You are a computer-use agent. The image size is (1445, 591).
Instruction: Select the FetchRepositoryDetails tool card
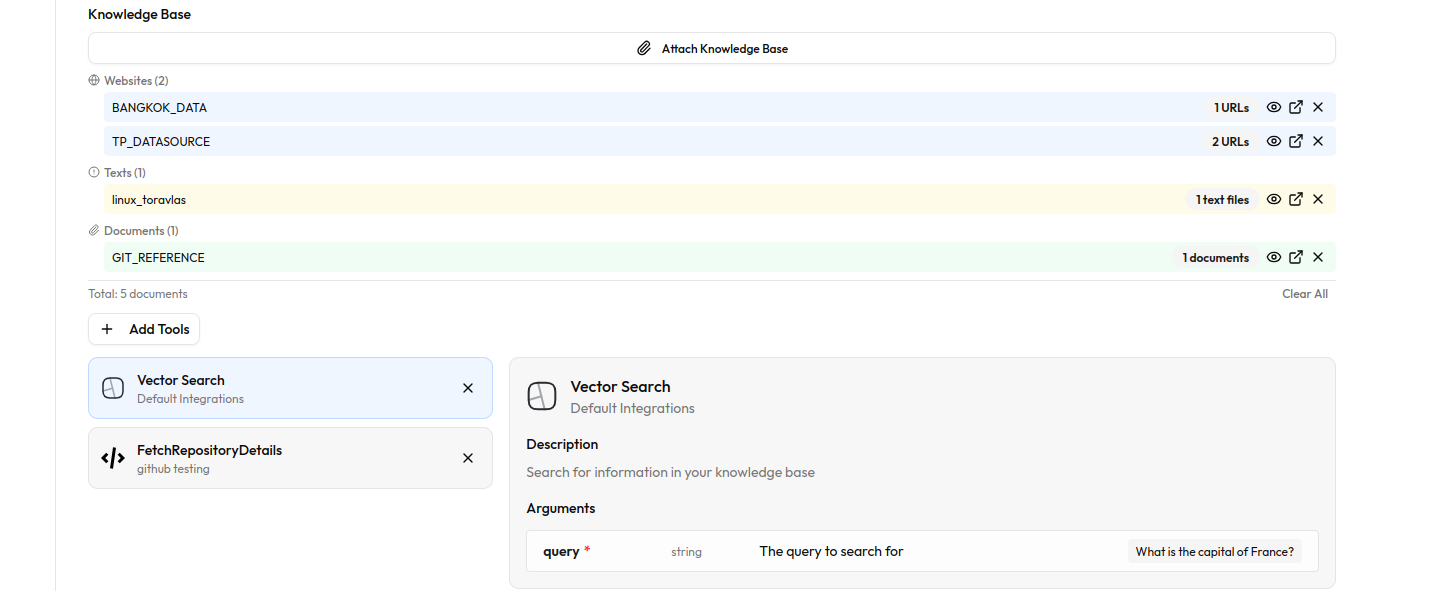click(280, 458)
